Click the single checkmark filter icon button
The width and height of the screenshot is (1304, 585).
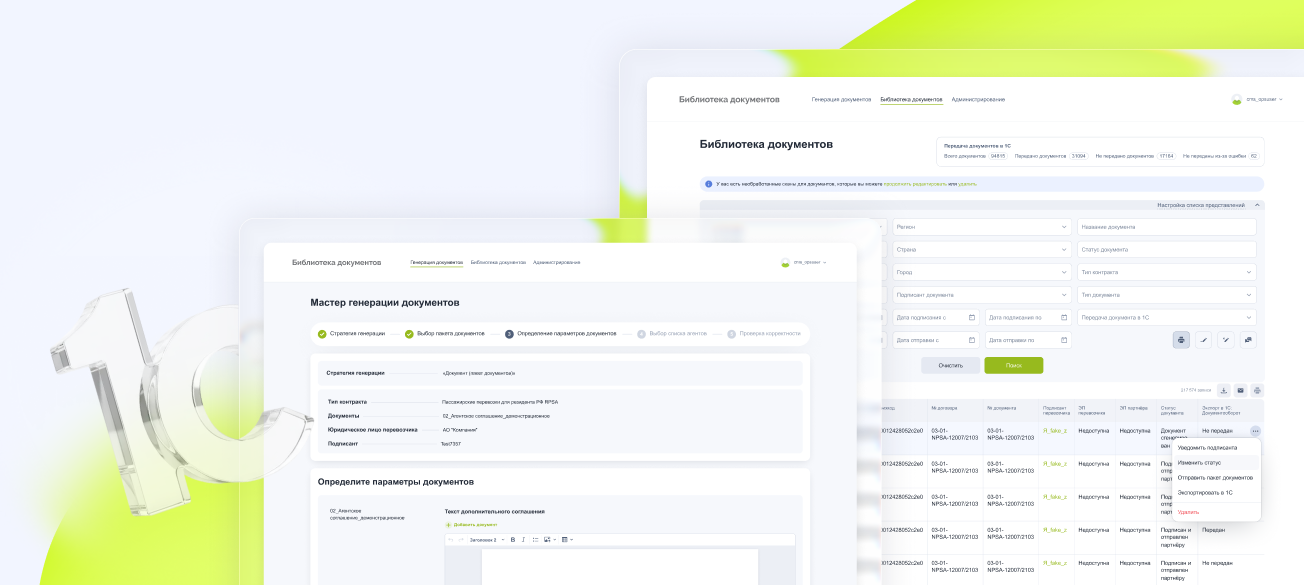(x=1204, y=340)
